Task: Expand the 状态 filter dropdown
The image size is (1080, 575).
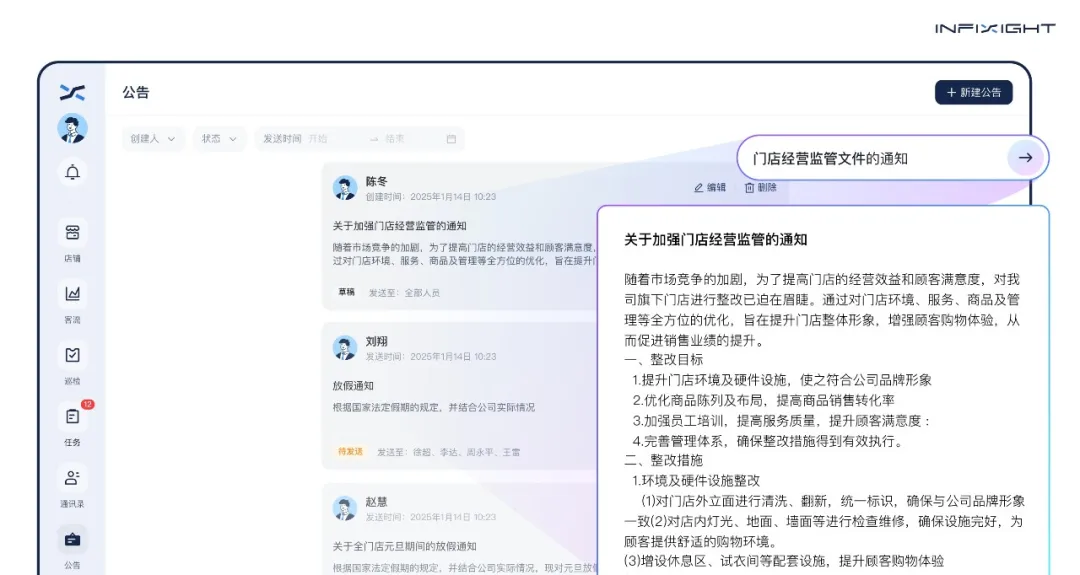Action: [x=219, y=139]
